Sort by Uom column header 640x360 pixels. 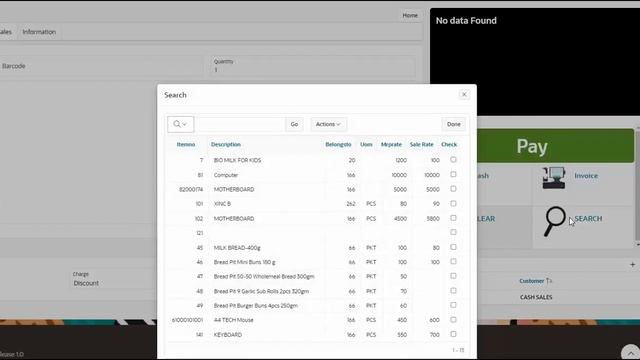366,144
